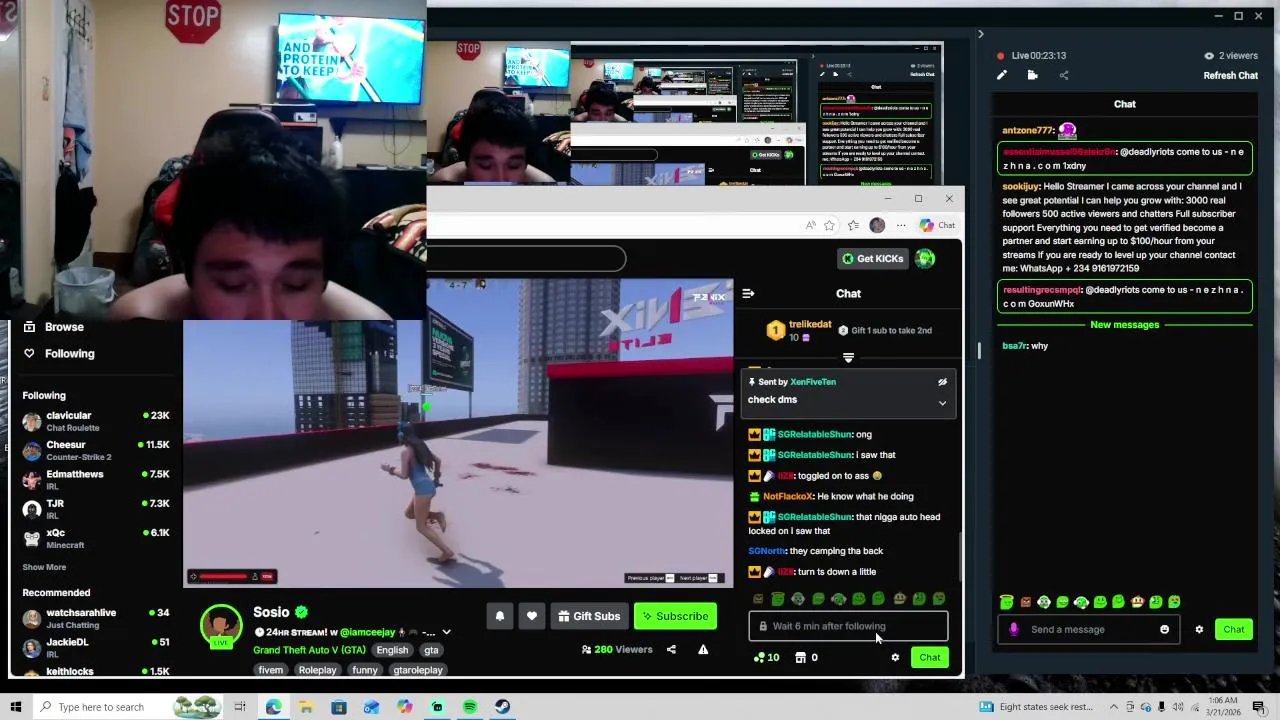Expand the streaming app side panel arrow
The width and height of the screenshot is (1280, 720).
click(980, 35)
